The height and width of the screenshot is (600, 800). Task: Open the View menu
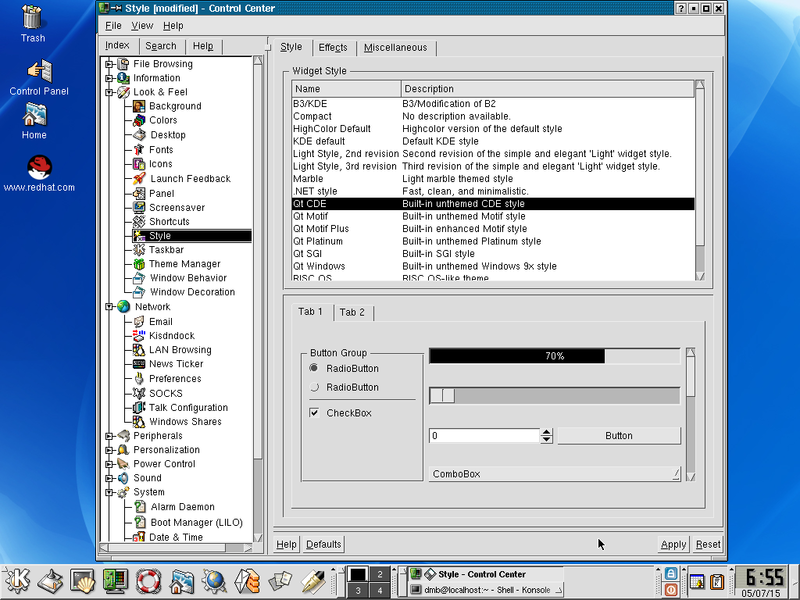click(142, 26)
